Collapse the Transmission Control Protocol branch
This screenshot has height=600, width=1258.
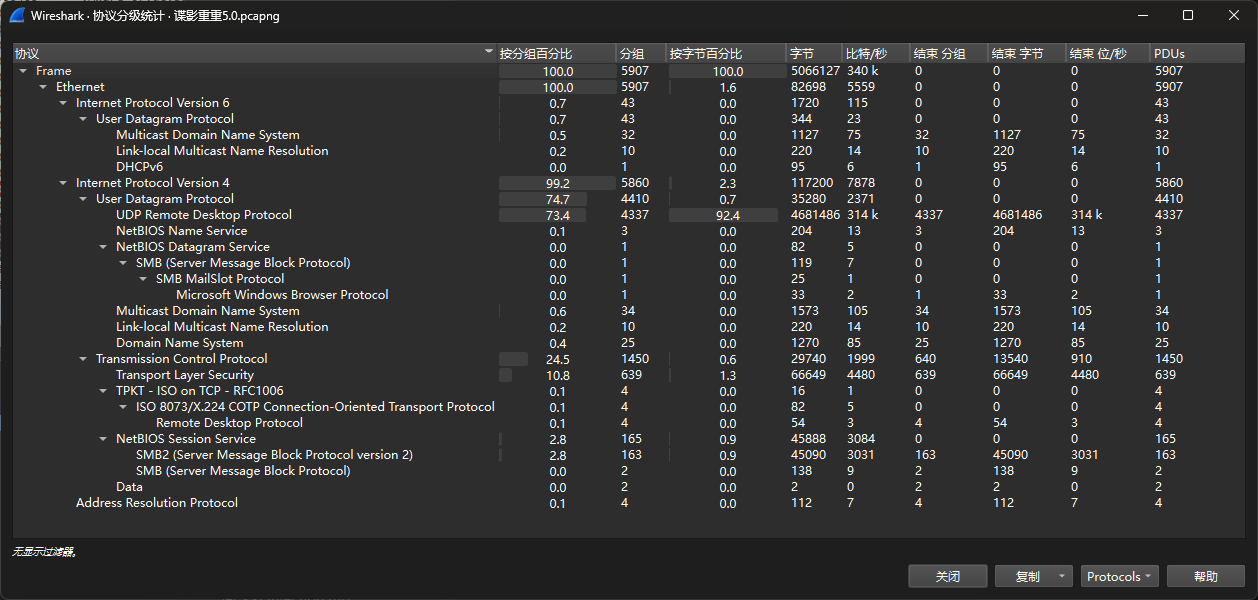tap(83, 359)
